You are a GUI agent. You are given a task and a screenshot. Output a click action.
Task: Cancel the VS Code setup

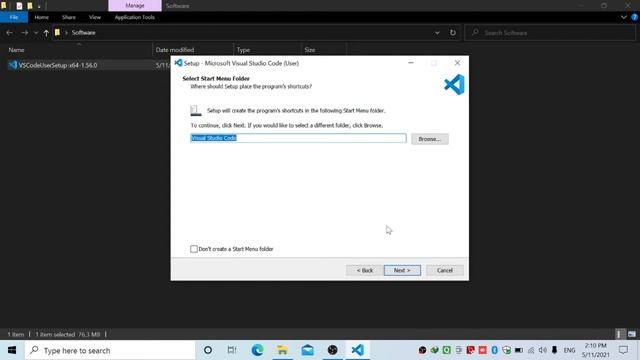[444, 270]
